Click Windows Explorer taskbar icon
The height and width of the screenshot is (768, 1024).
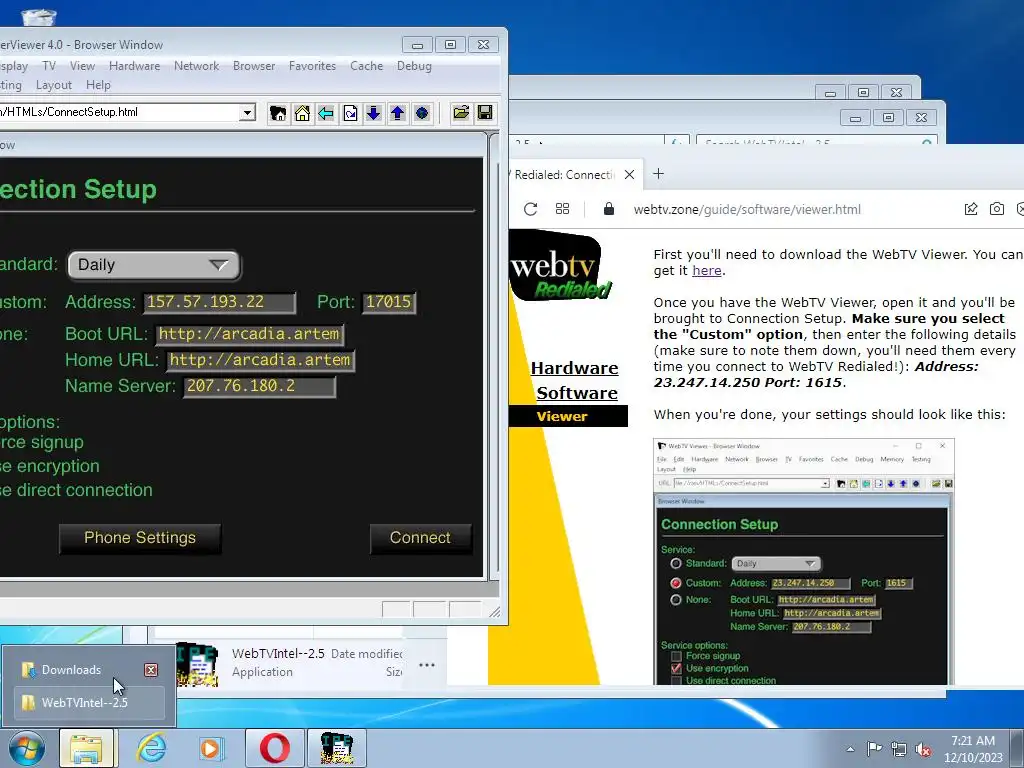86,748
